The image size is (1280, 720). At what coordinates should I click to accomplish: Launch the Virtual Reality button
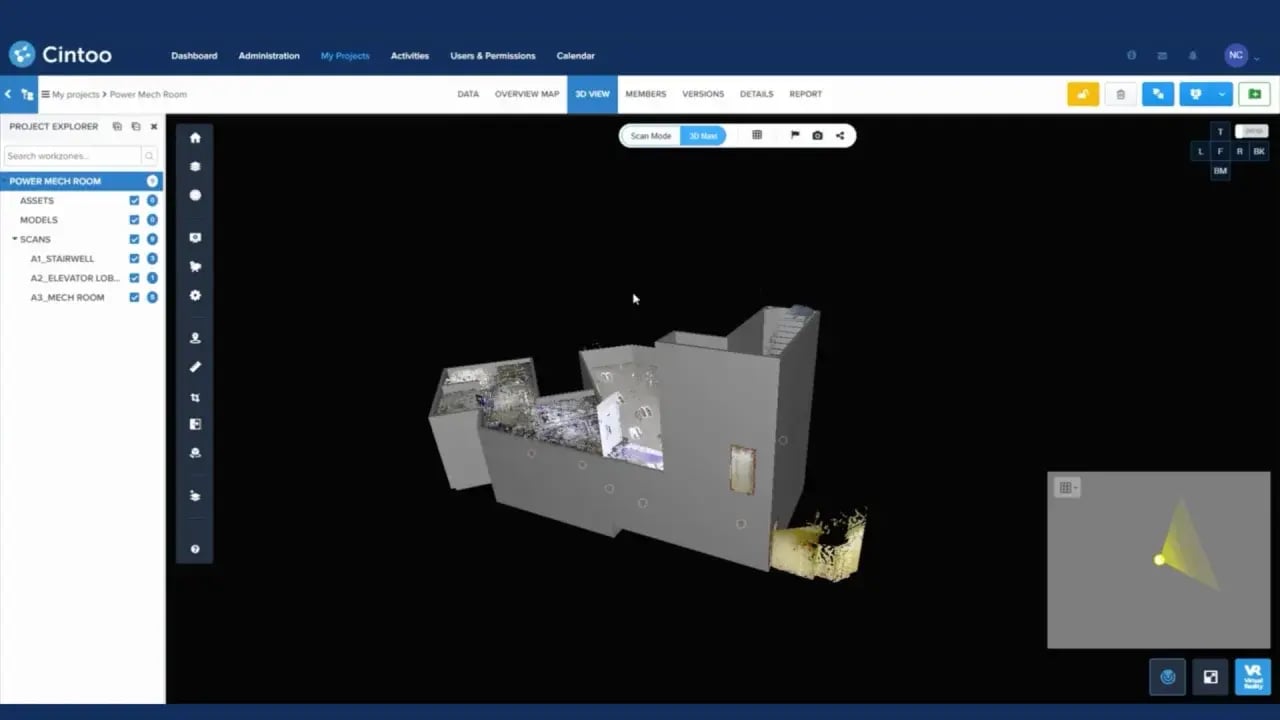pos(1252,677)
